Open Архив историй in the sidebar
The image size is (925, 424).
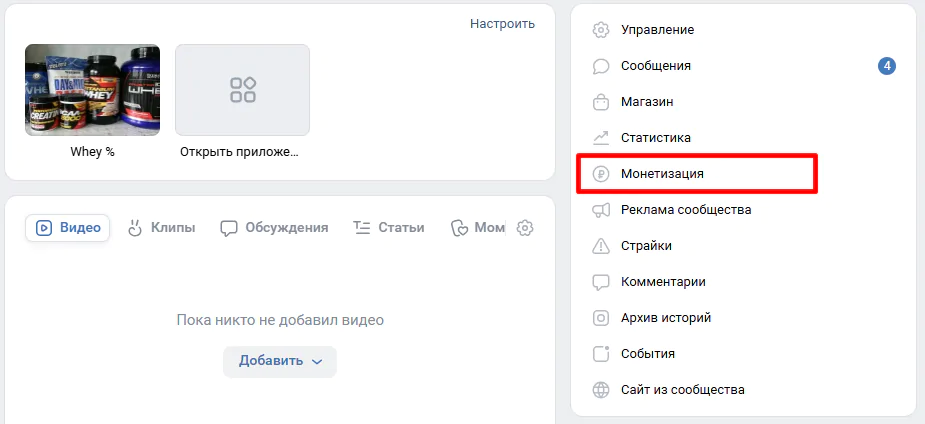pos(665,318)
